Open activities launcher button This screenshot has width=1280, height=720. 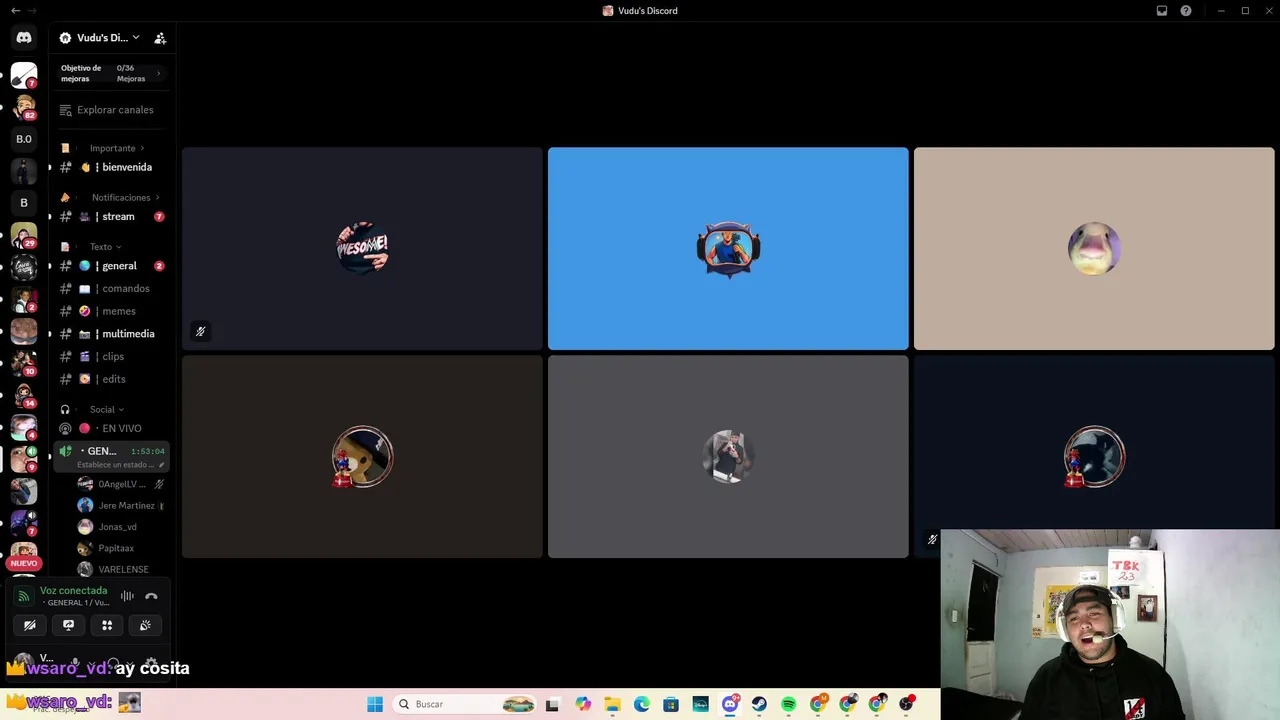(107, 625)
